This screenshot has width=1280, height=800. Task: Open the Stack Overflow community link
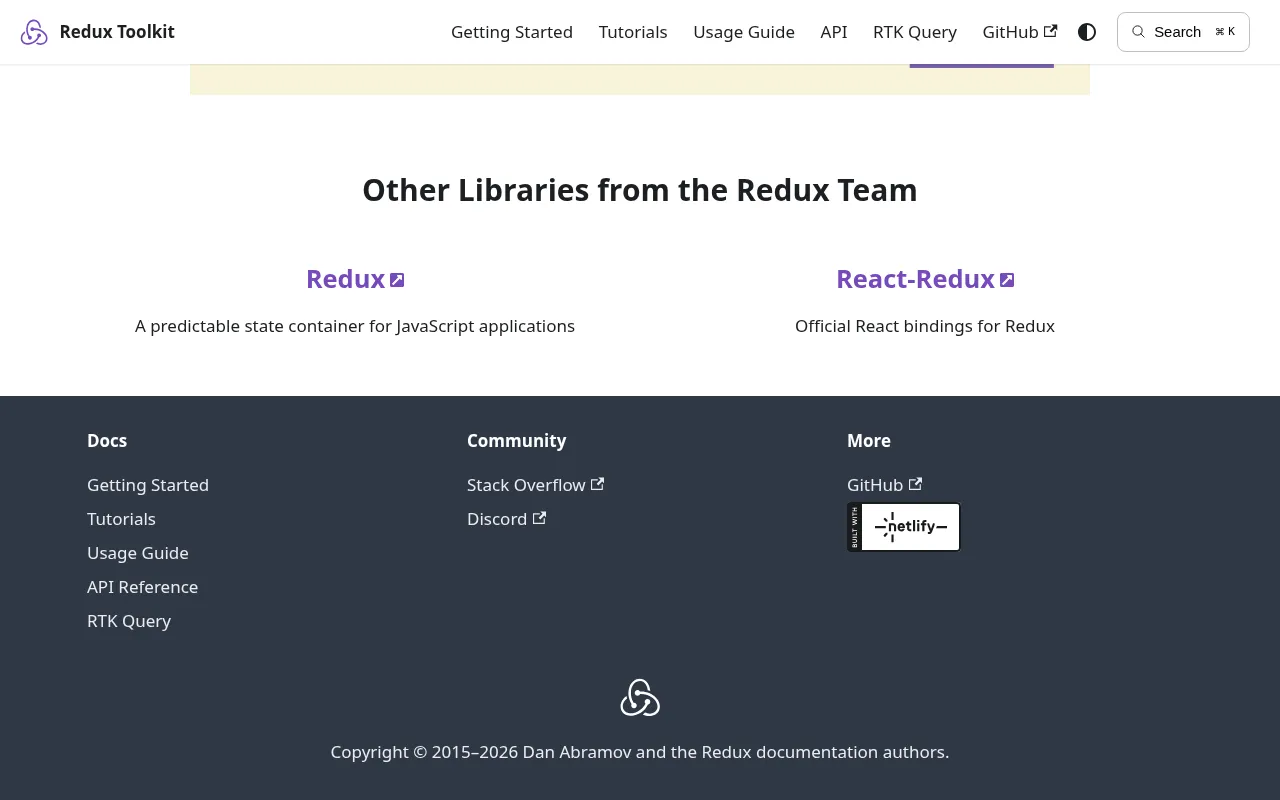[x=535, y=485]
